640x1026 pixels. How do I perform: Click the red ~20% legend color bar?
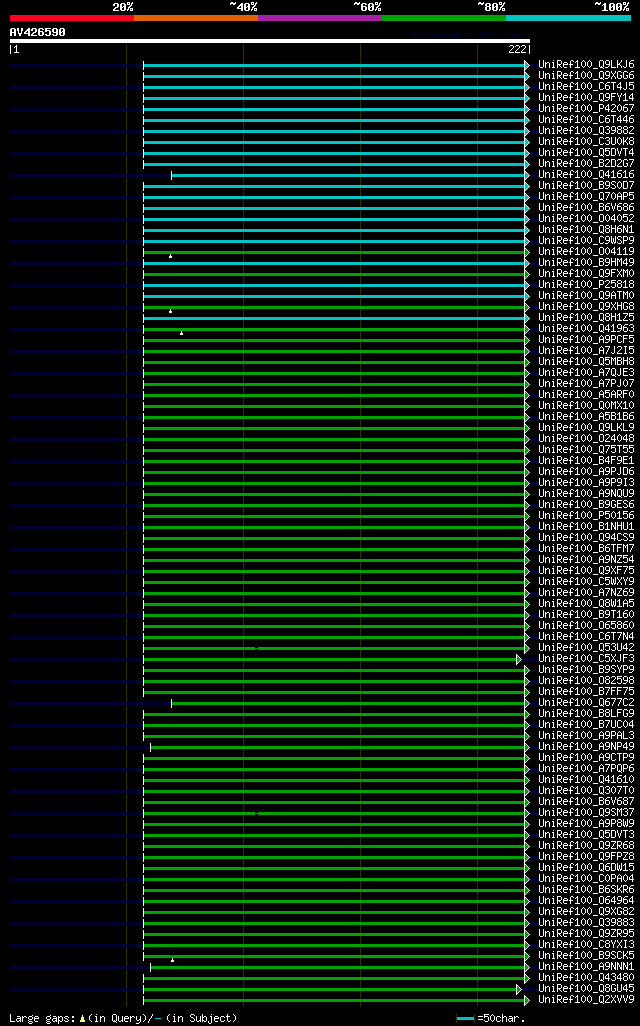[72, 18]
